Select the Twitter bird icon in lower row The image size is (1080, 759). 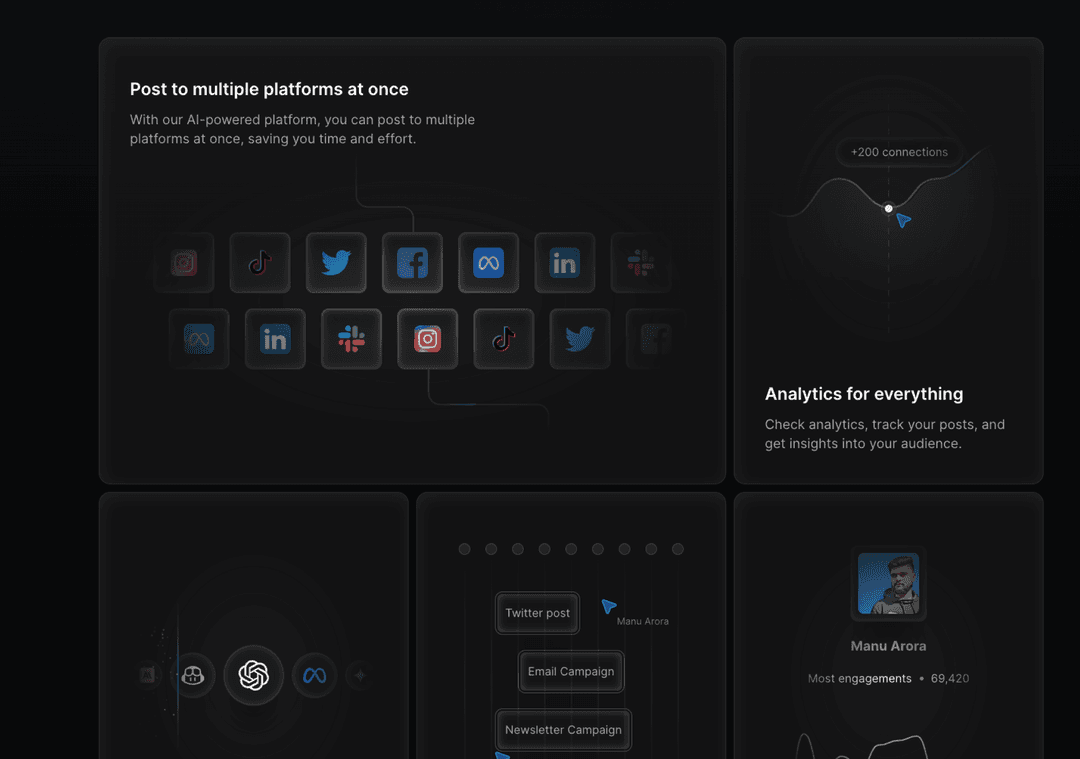tap(580, 339)
